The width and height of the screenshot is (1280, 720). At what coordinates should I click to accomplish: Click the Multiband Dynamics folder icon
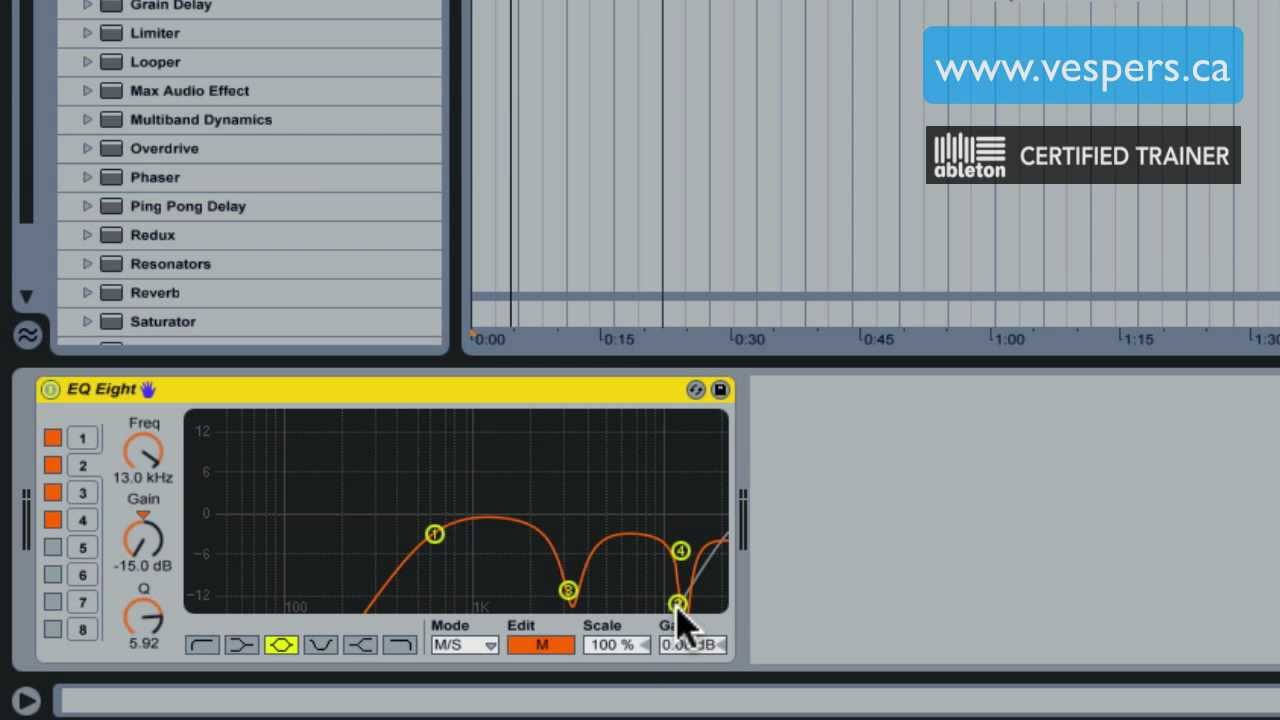[x=111, y=120]
